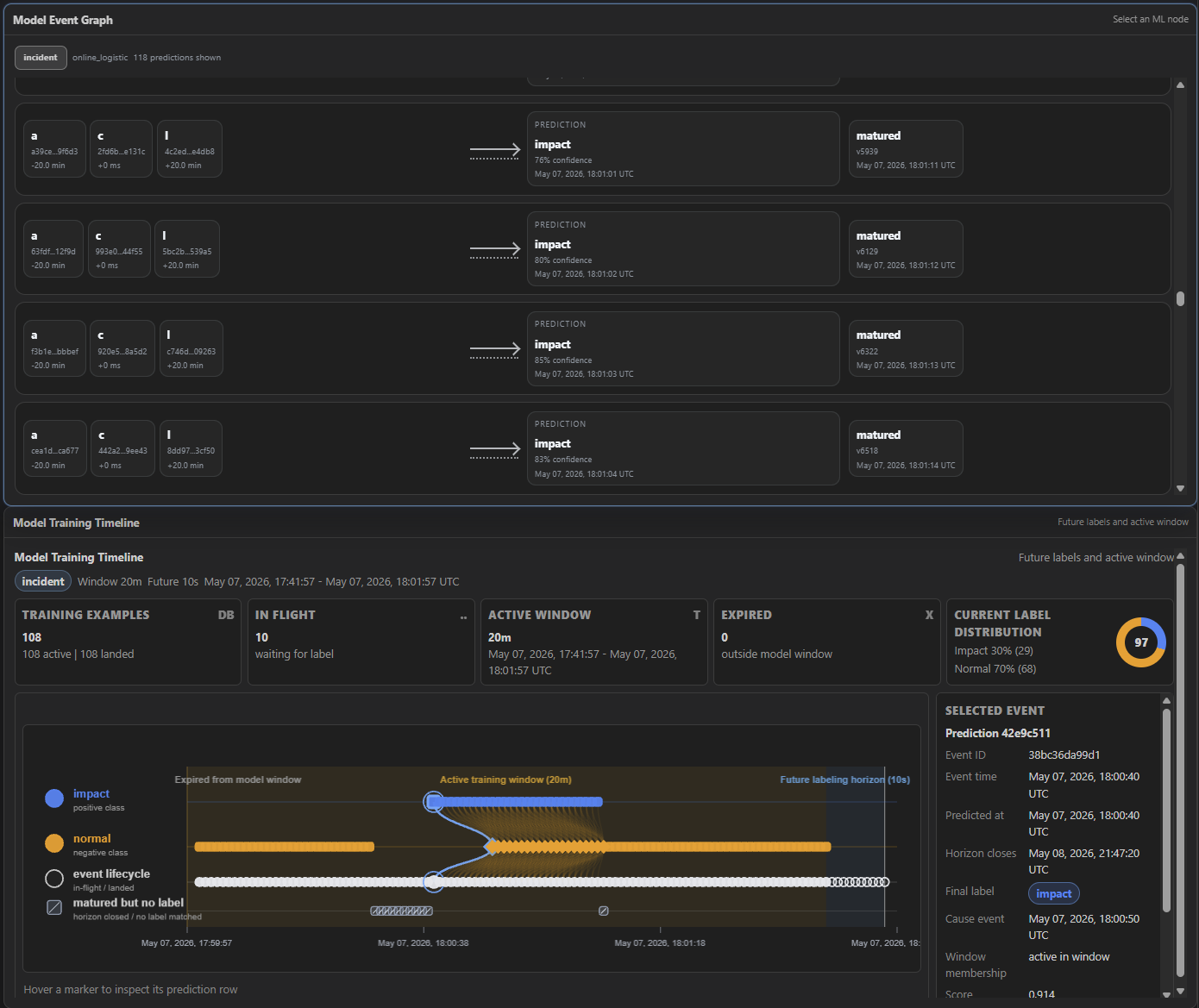Select event card 8dd97...3cf50
Screen dimensions: 1199x1008
(x=191, y=448)
